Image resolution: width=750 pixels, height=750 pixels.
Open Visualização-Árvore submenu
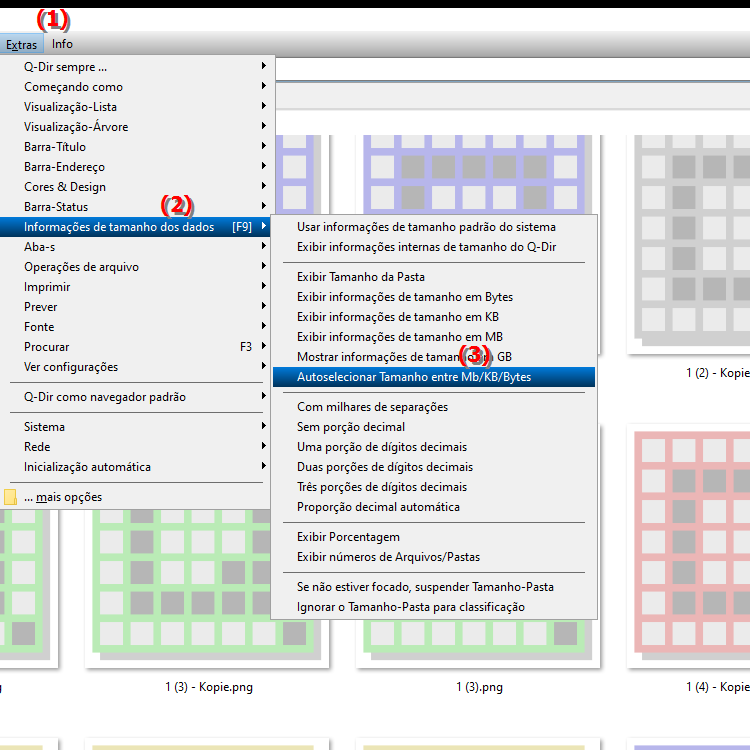tap(136, 127)
